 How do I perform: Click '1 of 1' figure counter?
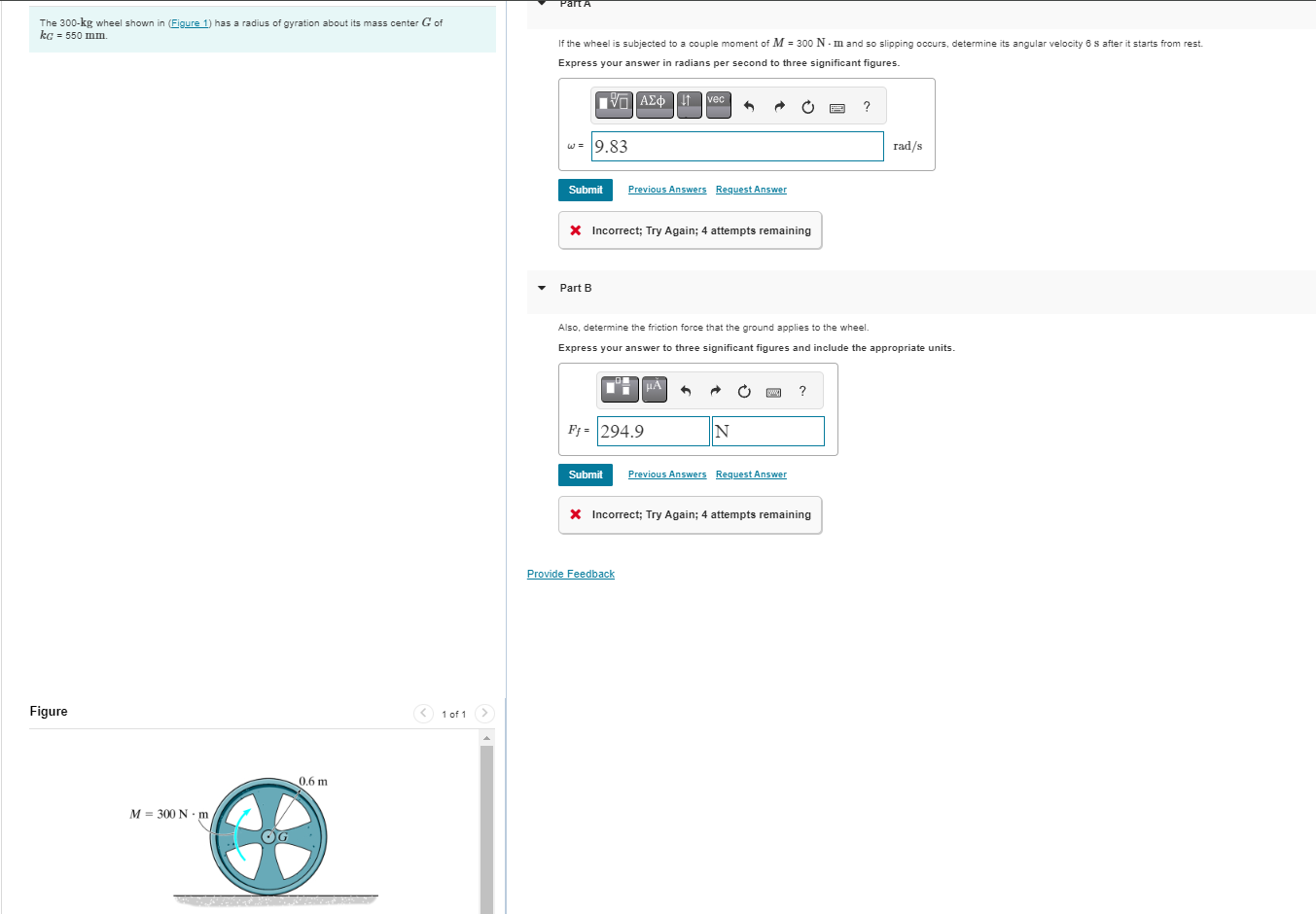pyautogui.click(x=453, y=715)
